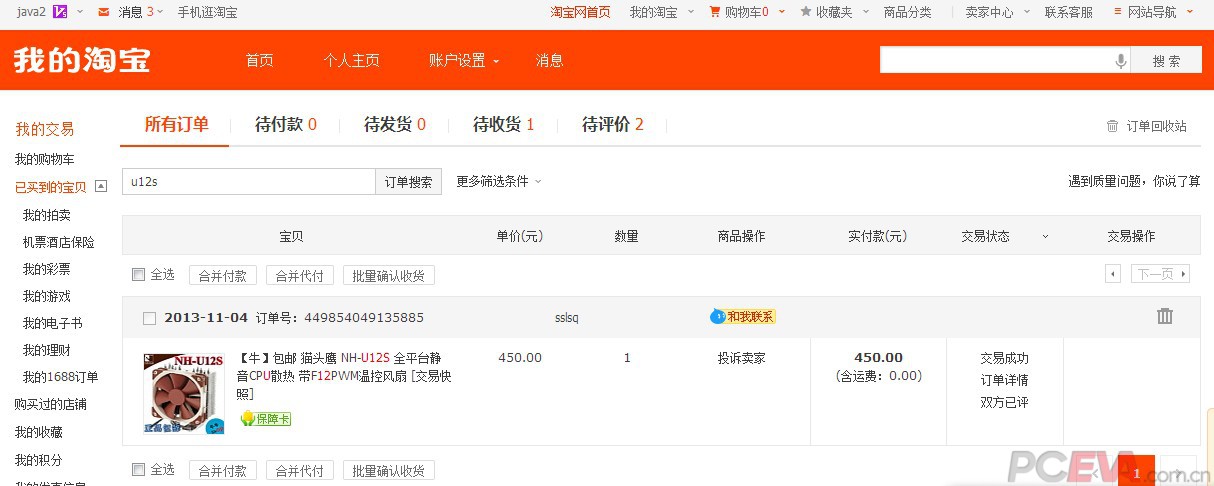Click the 保障卡 guarantee card badge
The width and height of the screenshot is (1214, 486).
click(265, 419)
